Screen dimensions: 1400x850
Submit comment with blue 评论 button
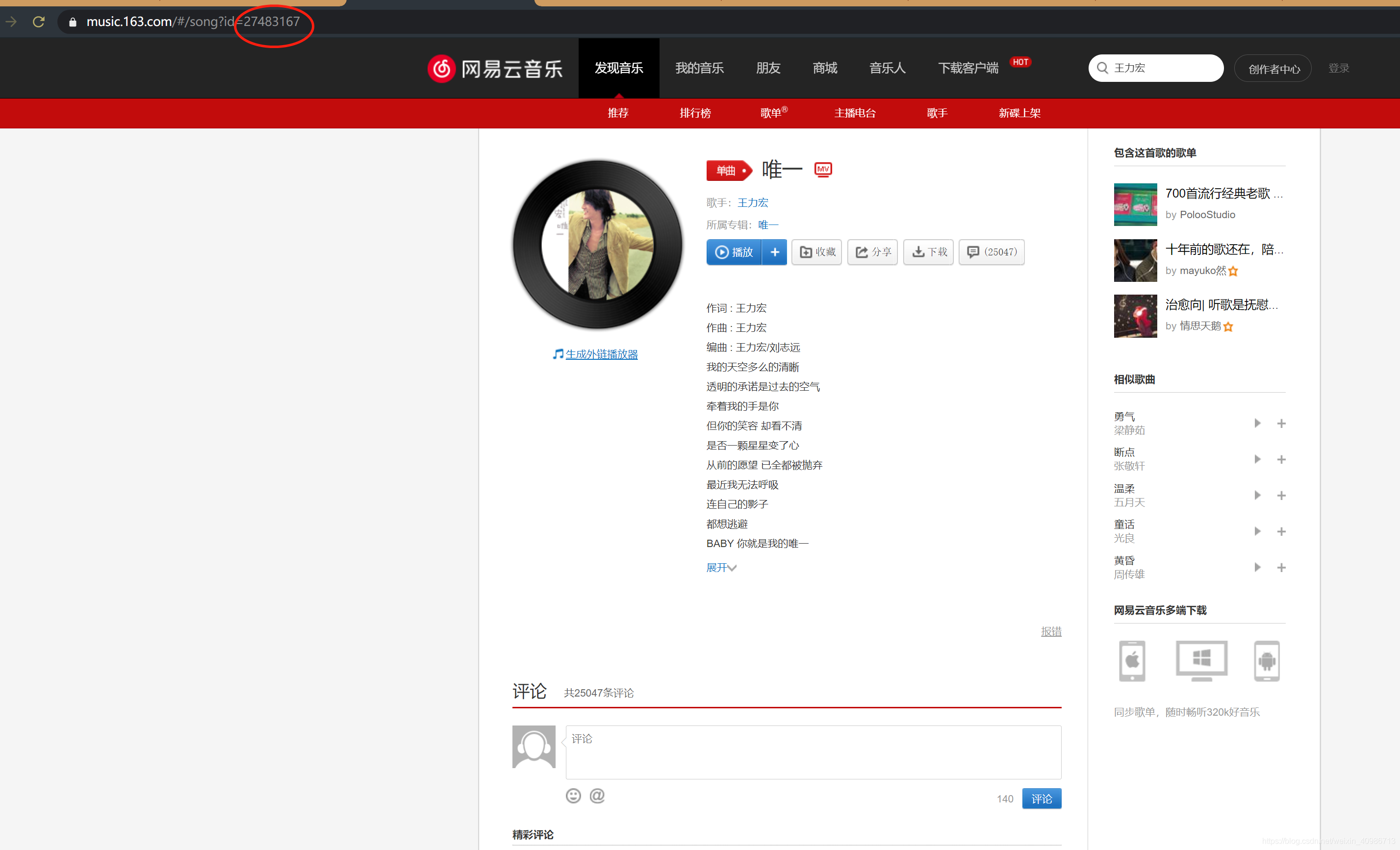1041,799
